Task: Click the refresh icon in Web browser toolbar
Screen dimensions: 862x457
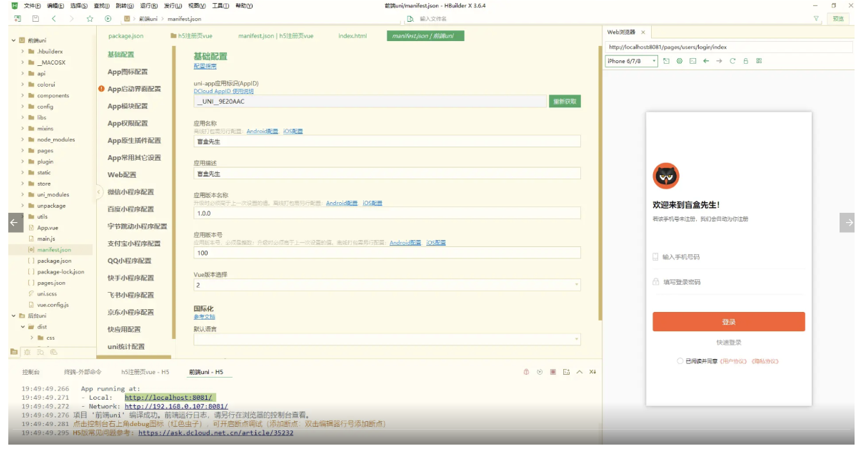Action: (732, 61)
